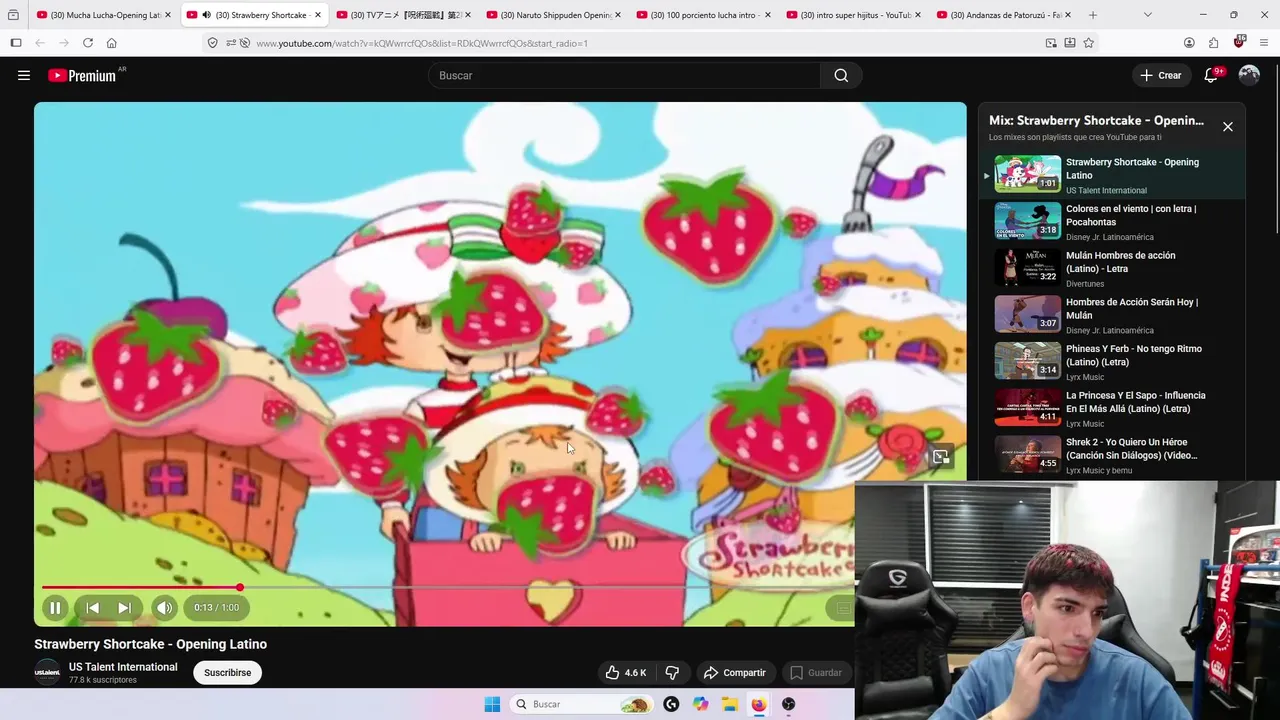Reload the current page
This screenshot has width=1280, height=720.
pyautogui.click(x=88, y=43)
